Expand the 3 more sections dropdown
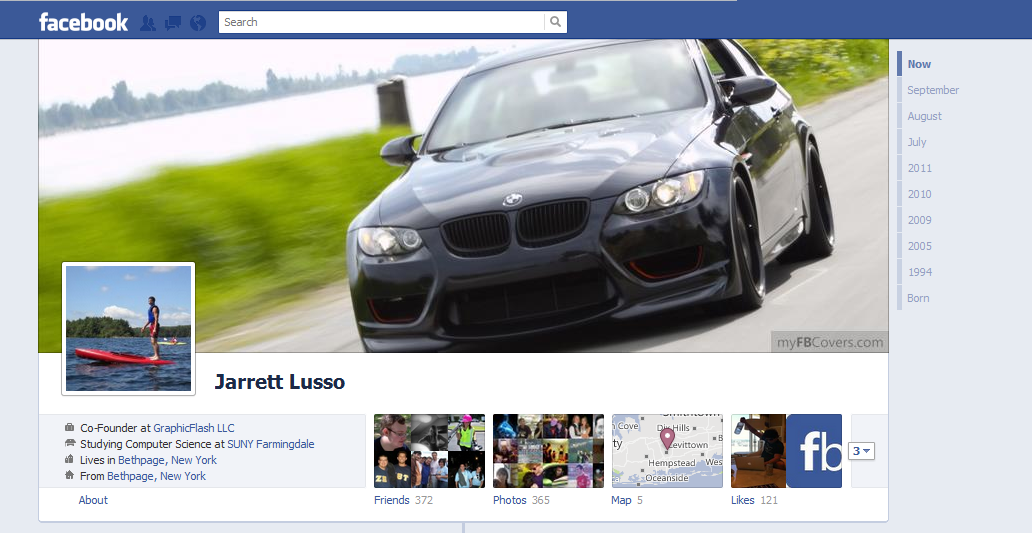Screen dimensions: 1032x533 (x=861, y=451)
